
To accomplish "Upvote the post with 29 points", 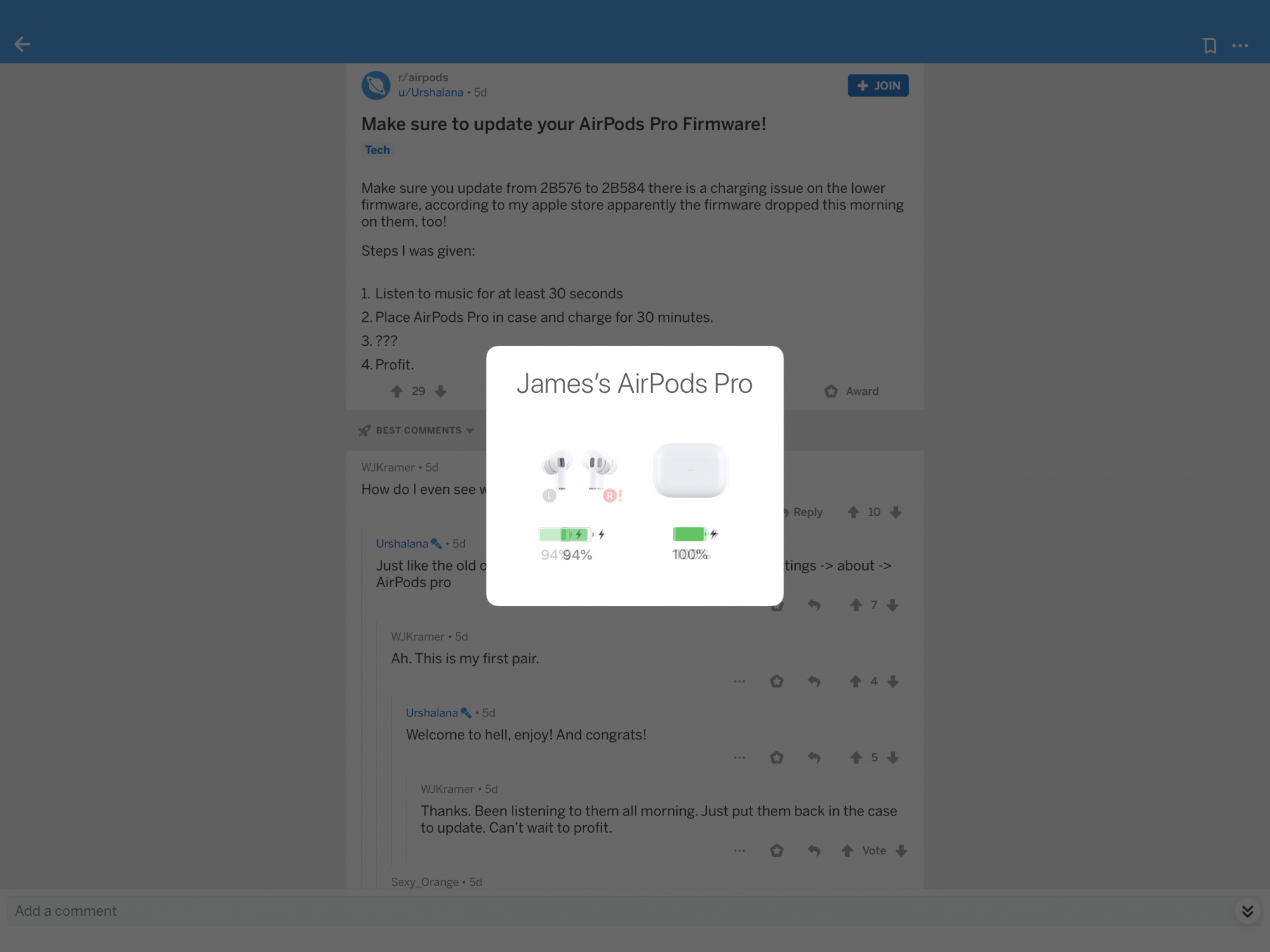I will [397, 392].
